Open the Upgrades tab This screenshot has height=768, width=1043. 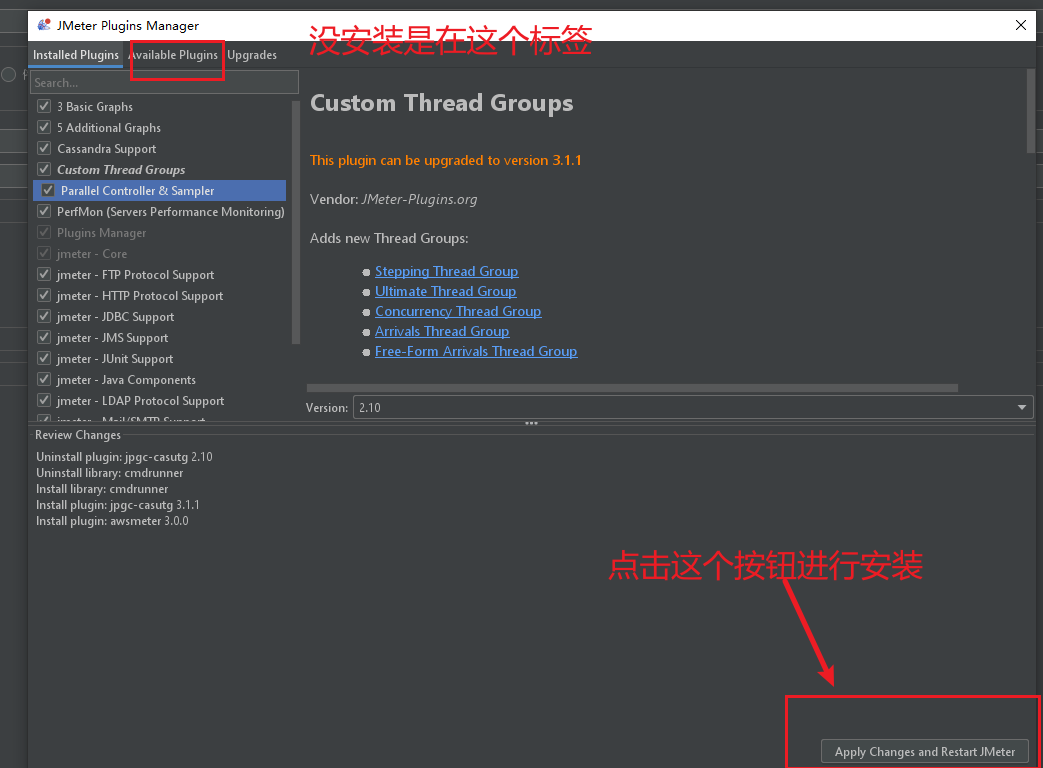point(252,55)
